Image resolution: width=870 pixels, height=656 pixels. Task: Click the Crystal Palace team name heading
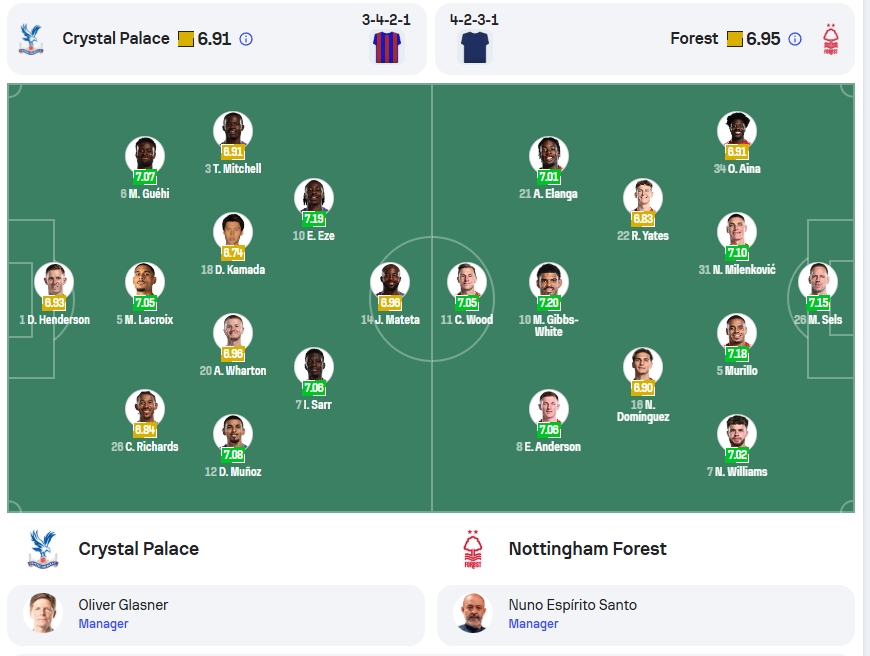[x=139, y=549]
